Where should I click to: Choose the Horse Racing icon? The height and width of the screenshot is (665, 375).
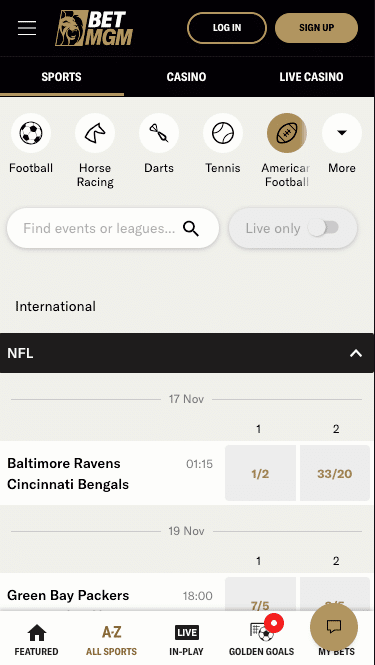point(95,133)
